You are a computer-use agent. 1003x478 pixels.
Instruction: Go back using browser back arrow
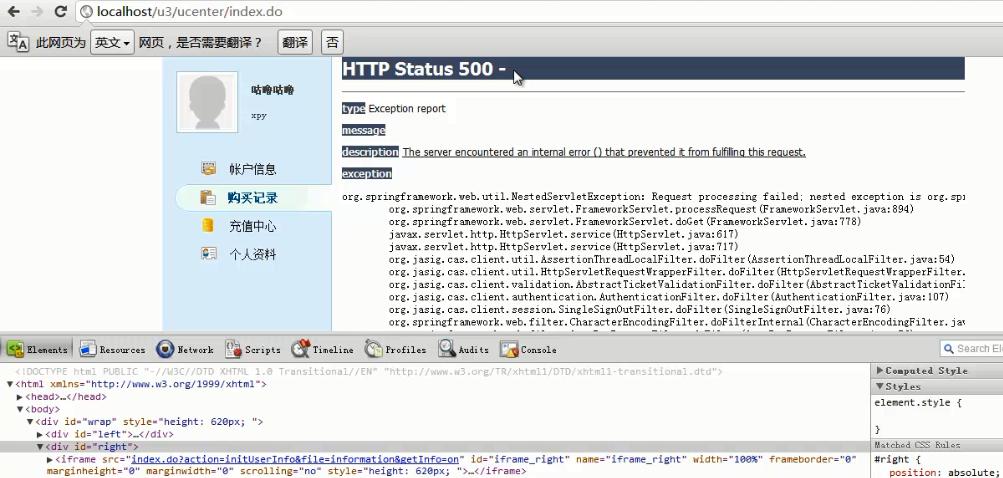point(12,12)
